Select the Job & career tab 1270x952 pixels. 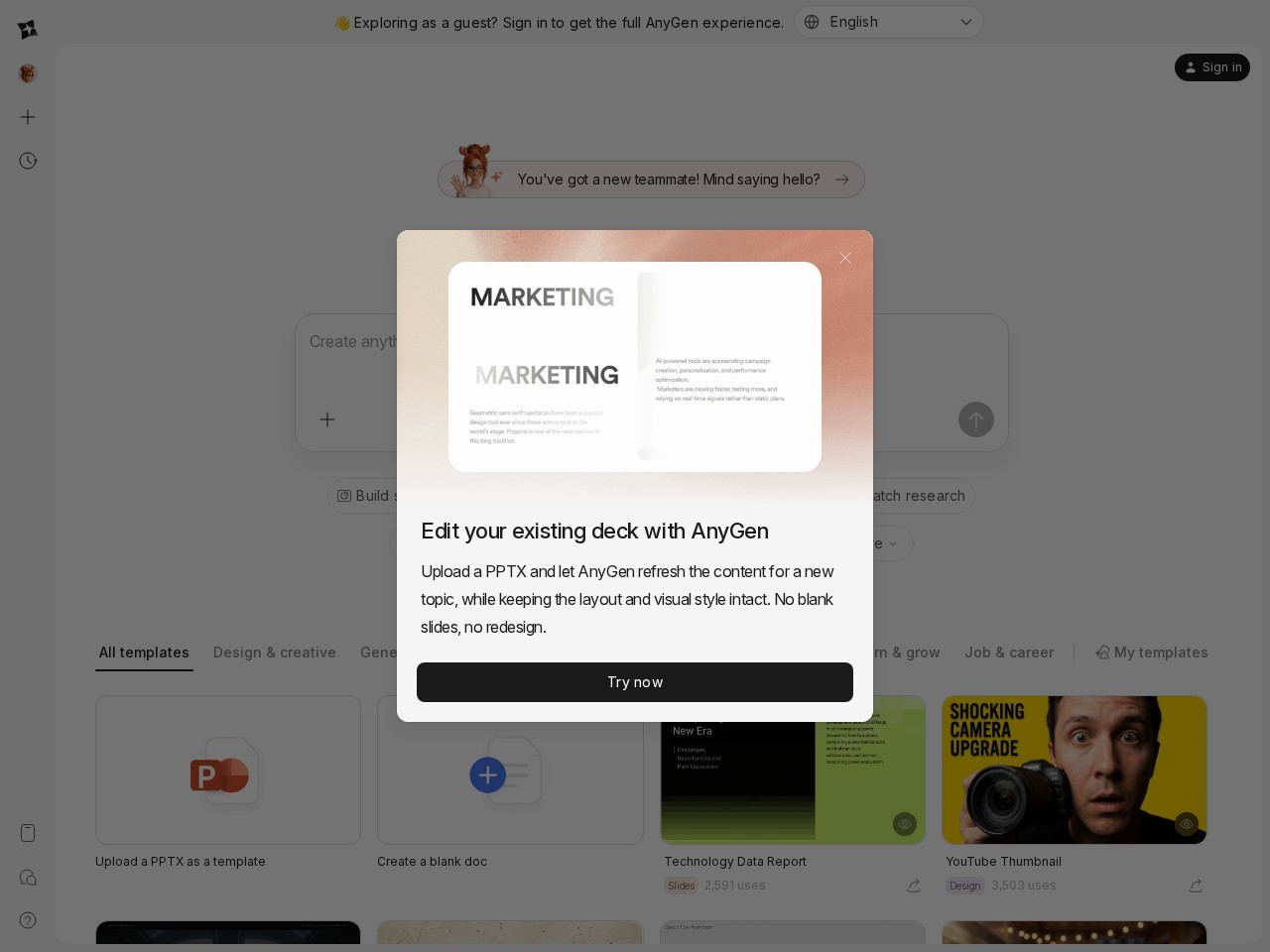tap(1009, 653)
